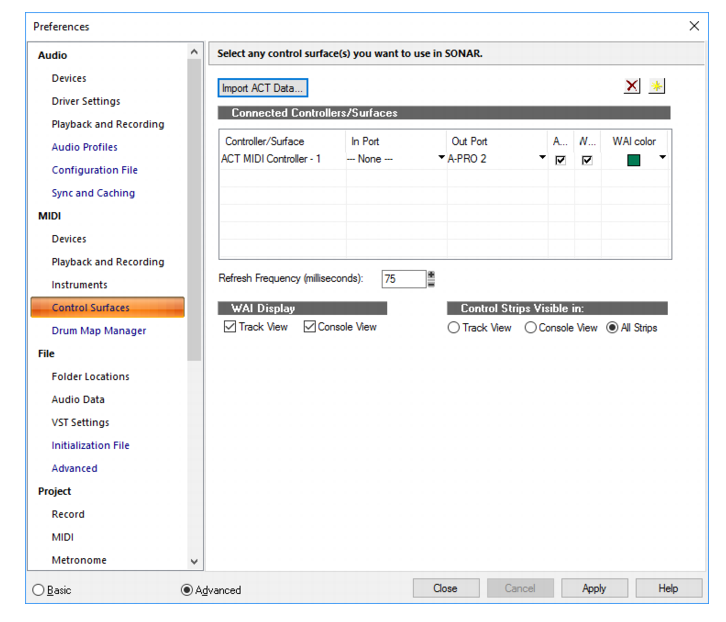The height and width of the screenshot is (622, 726).
Task: Select Audio Driver Settings in sidebar
Action: (x=86, y=101)
